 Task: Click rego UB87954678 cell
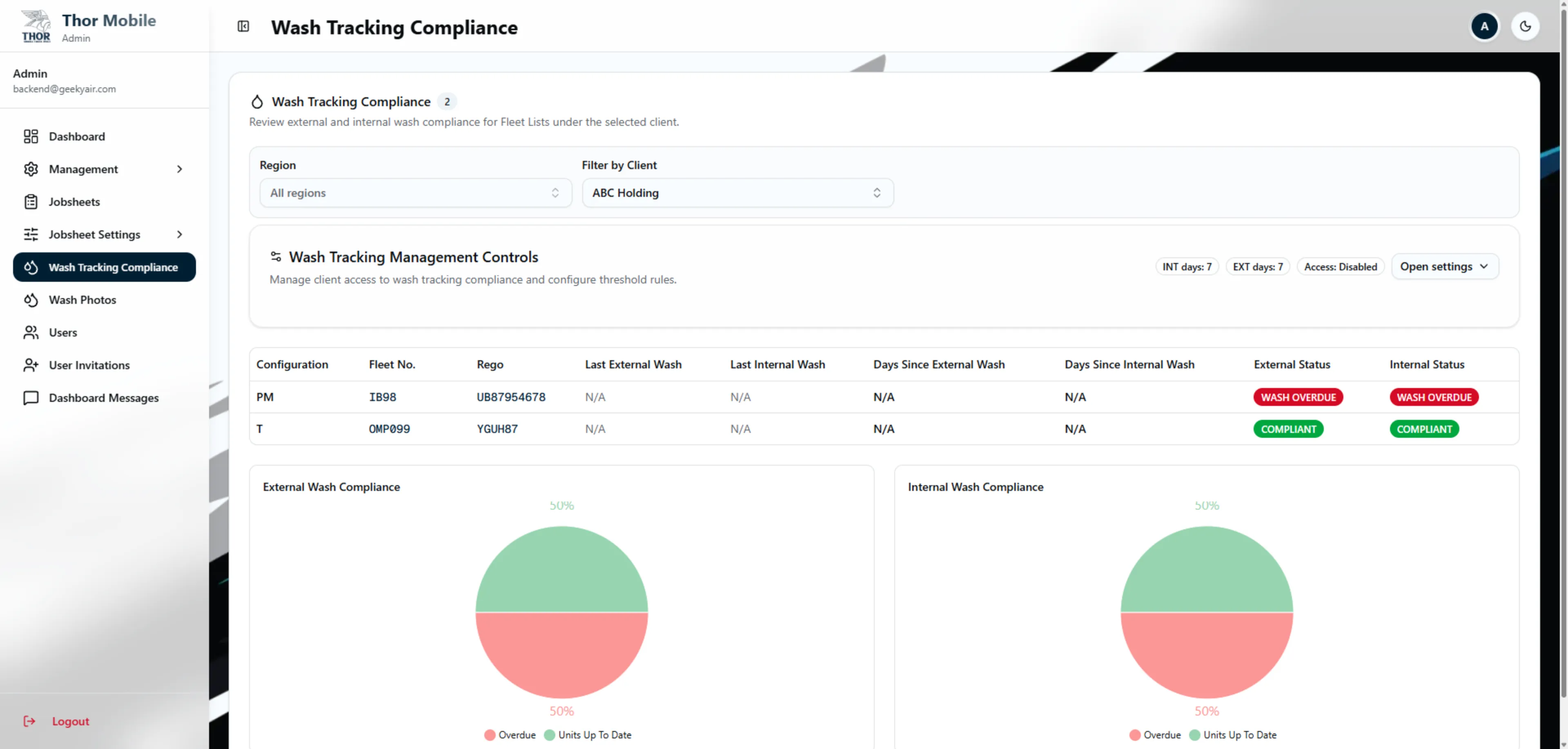pyautogui.click(x=511, y=397)
